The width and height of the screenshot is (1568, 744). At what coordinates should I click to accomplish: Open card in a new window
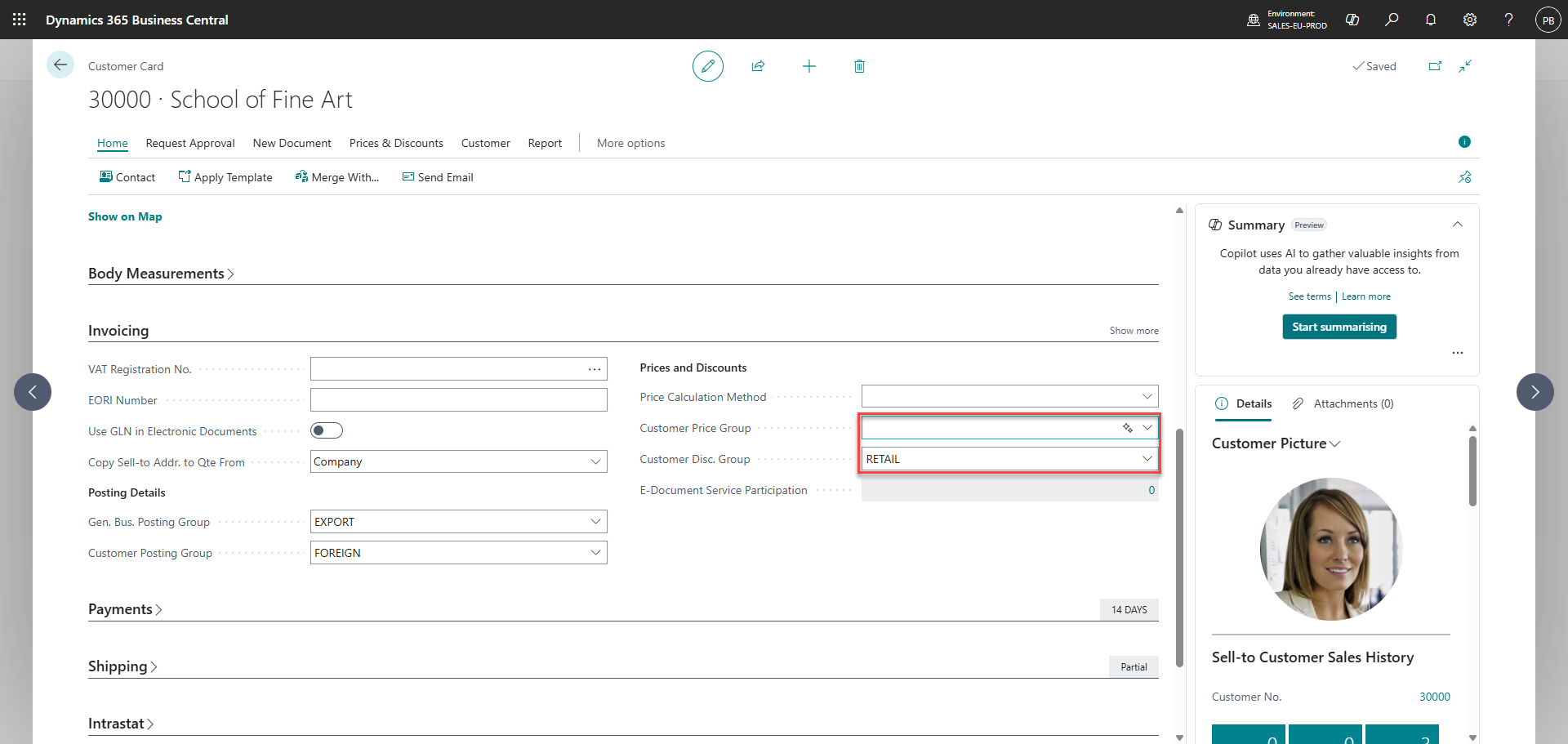click(1435, 66)
